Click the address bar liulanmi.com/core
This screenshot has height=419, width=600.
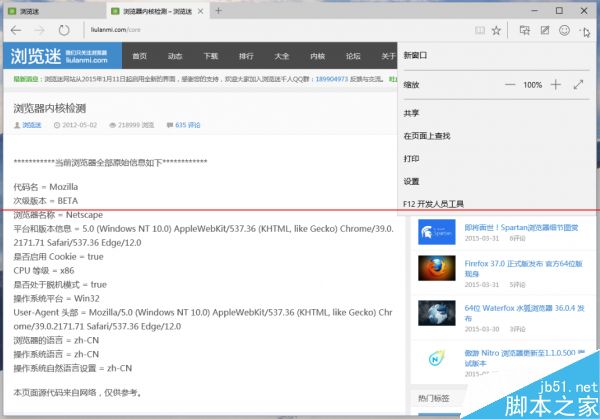click(116, 30)
